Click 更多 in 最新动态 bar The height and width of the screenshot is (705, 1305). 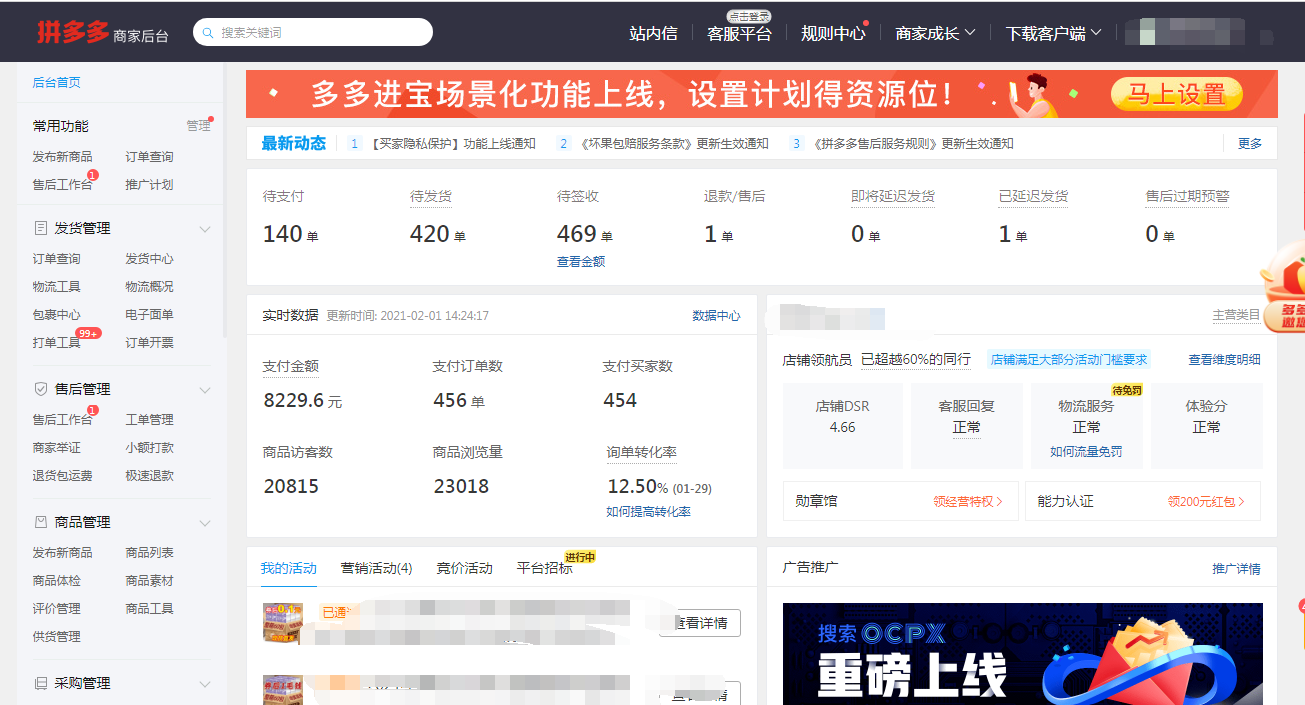1250,144
